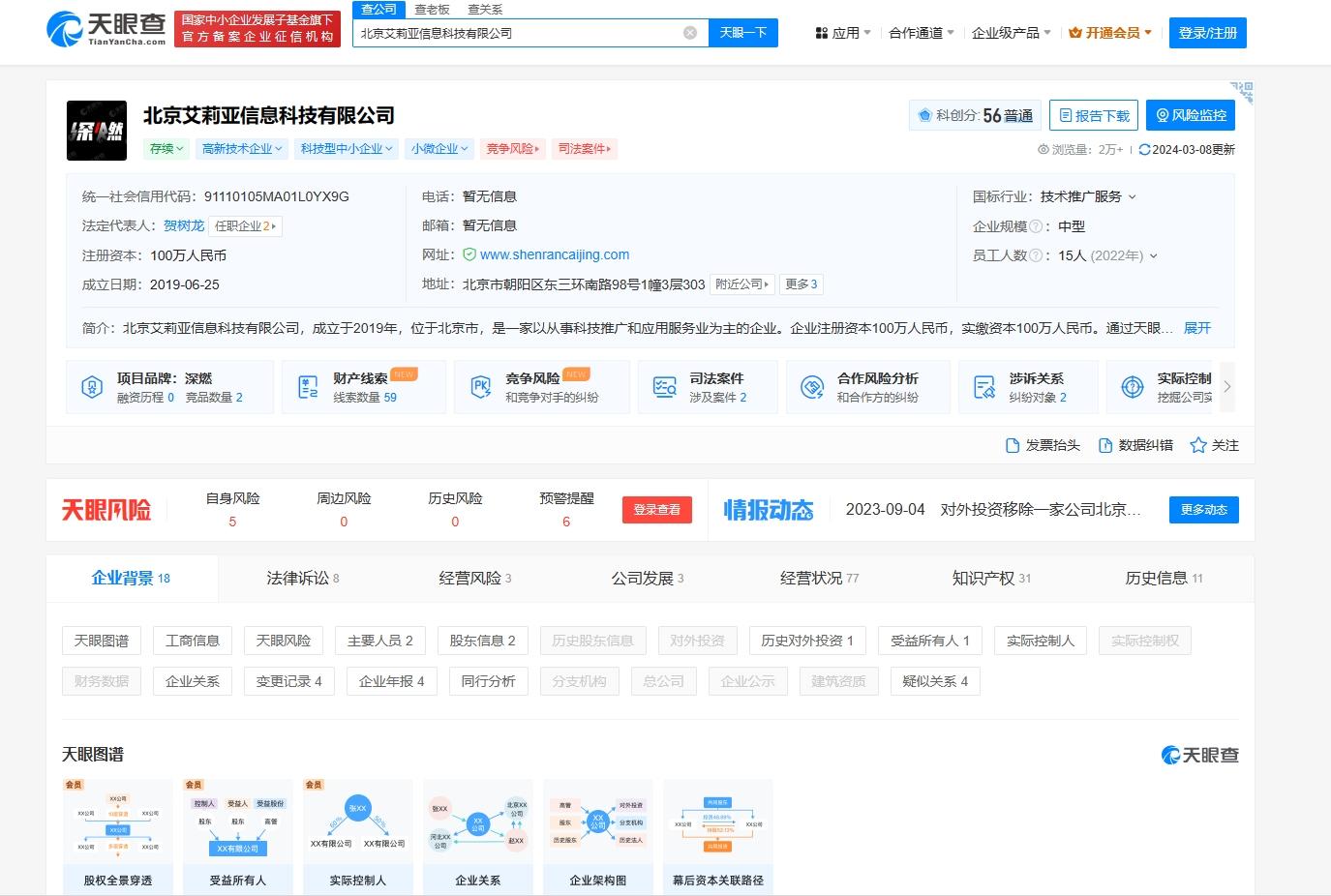Click the 数据纠错 icon

(1105, 445)
